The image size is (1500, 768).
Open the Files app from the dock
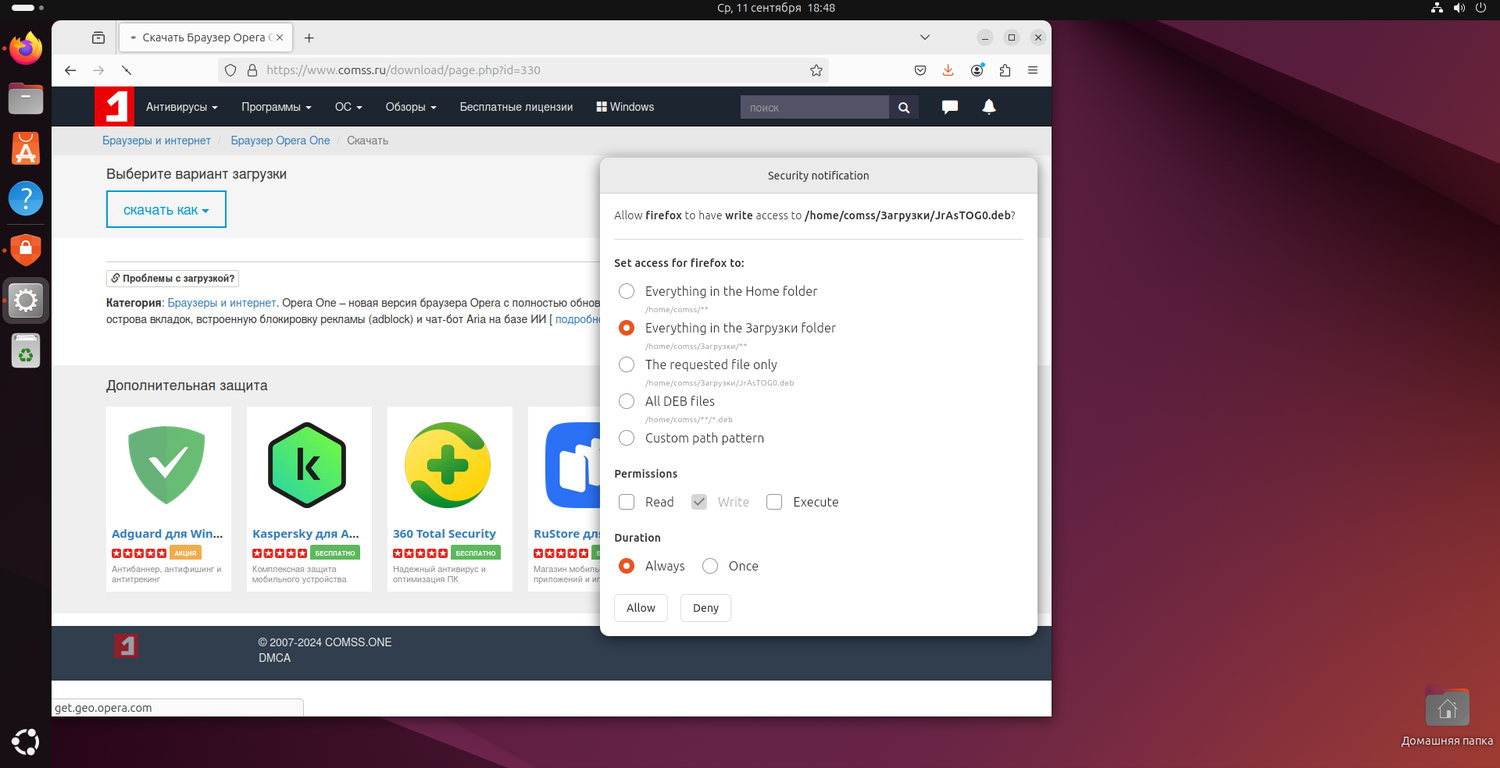26,98
